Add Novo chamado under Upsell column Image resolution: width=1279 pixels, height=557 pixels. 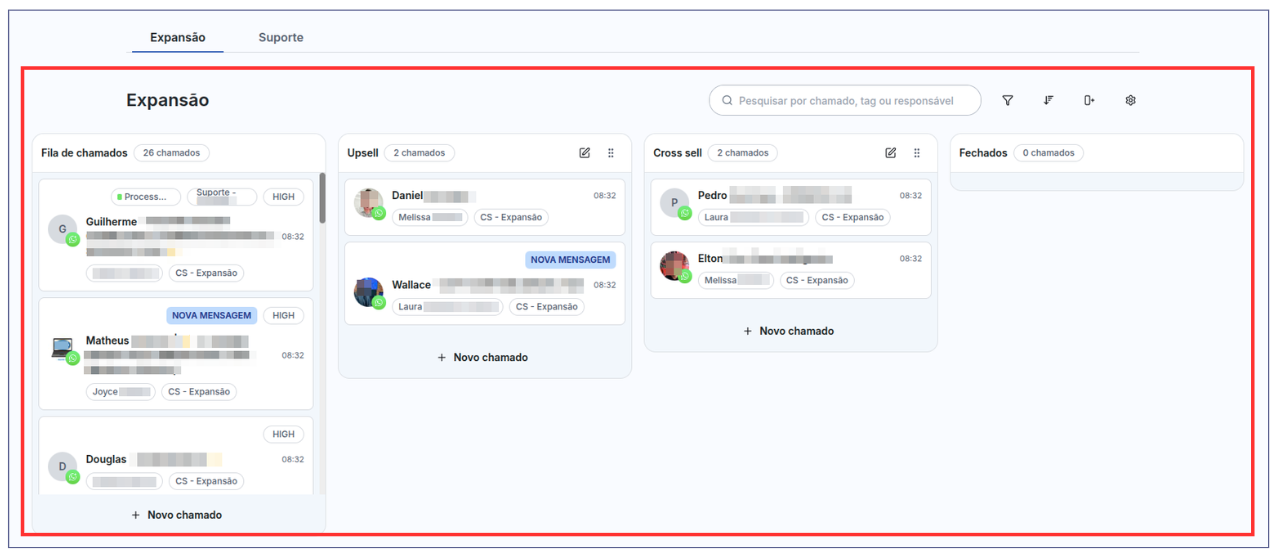point(484,357)
